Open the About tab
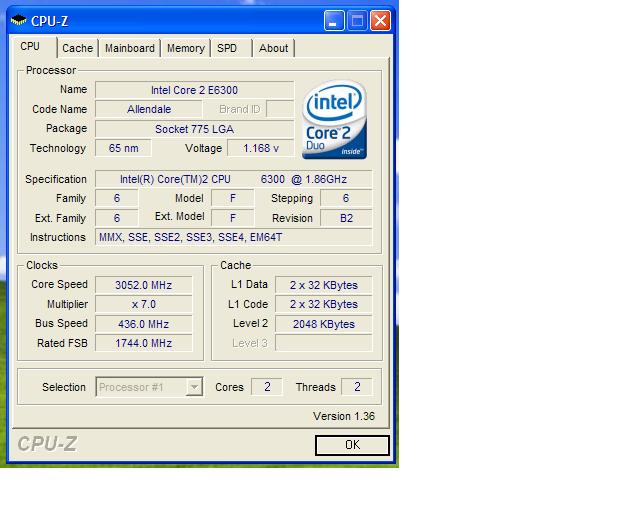 pyautogui.click(x=273, y=48)
